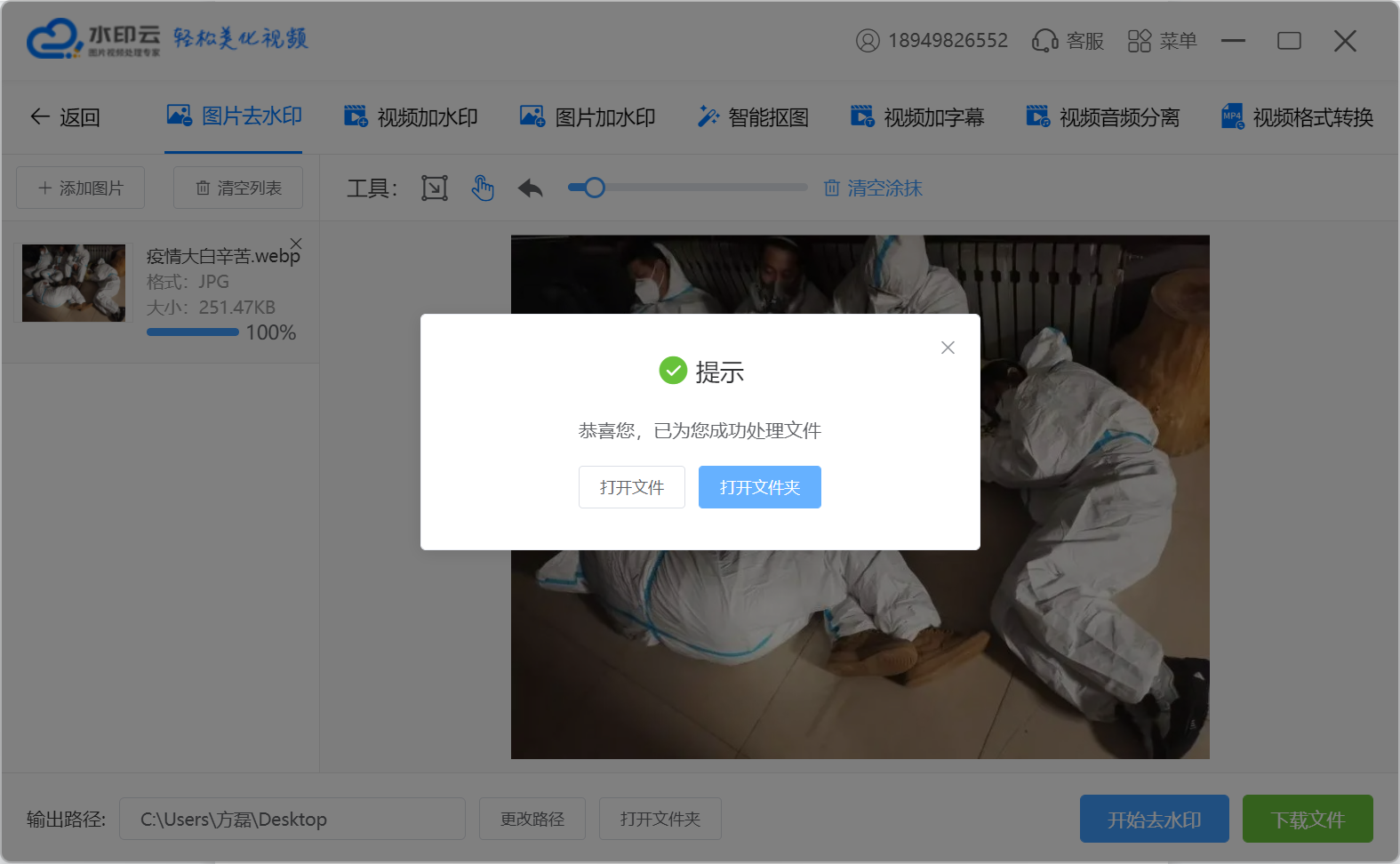Click 添加图片 button
Viewport: 1400px width, 864px height.
click(x=80, y=188)
